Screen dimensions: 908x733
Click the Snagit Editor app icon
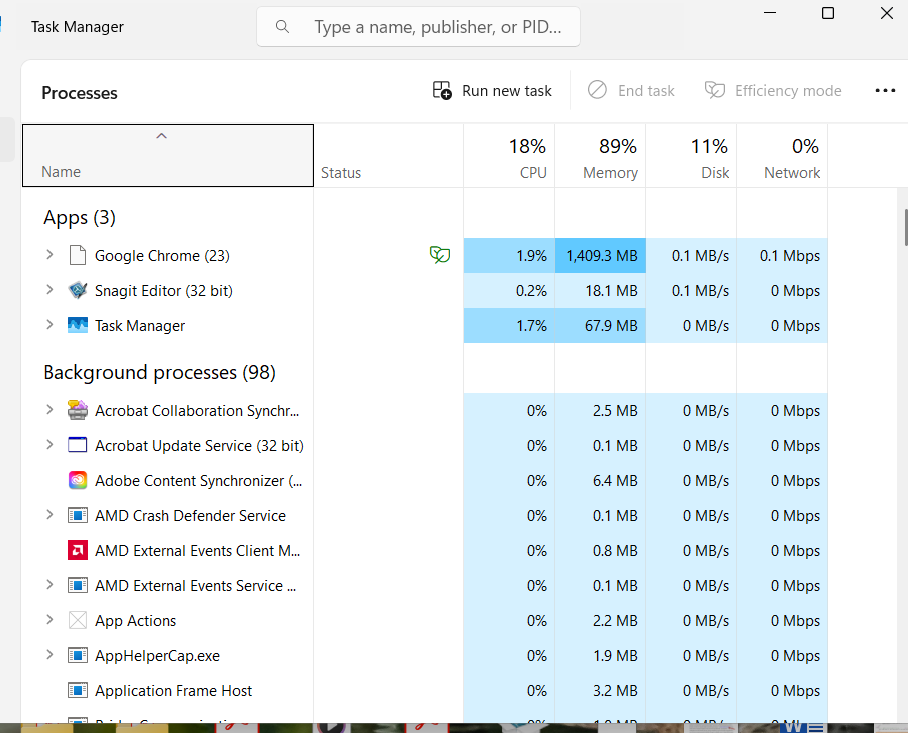click(78, 290)
